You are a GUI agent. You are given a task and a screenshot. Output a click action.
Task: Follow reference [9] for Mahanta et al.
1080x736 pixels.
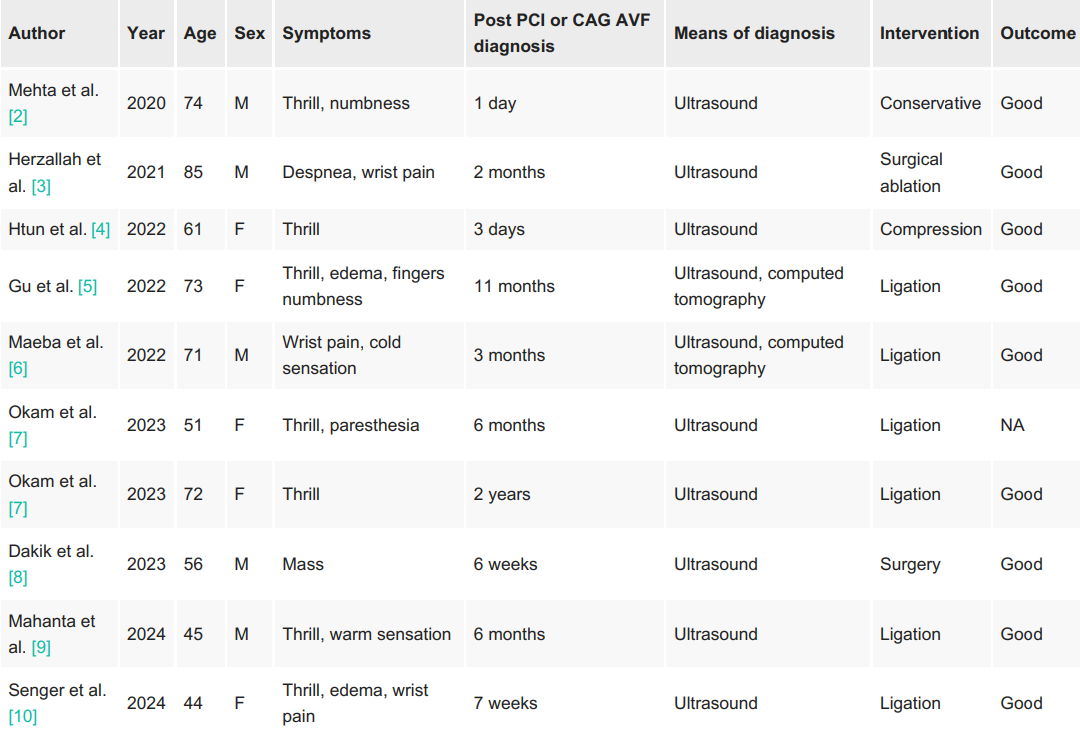[41, 647]
